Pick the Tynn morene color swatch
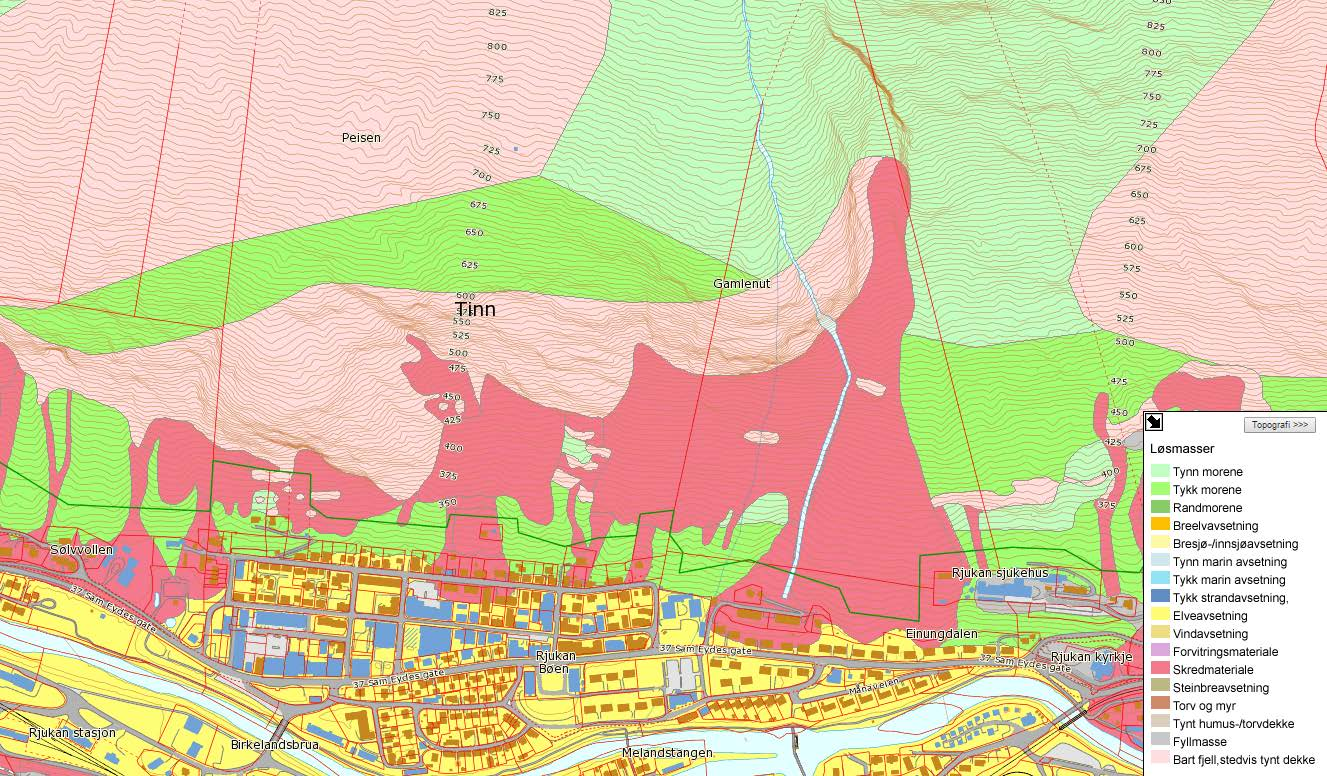 tap(1159, 472)
